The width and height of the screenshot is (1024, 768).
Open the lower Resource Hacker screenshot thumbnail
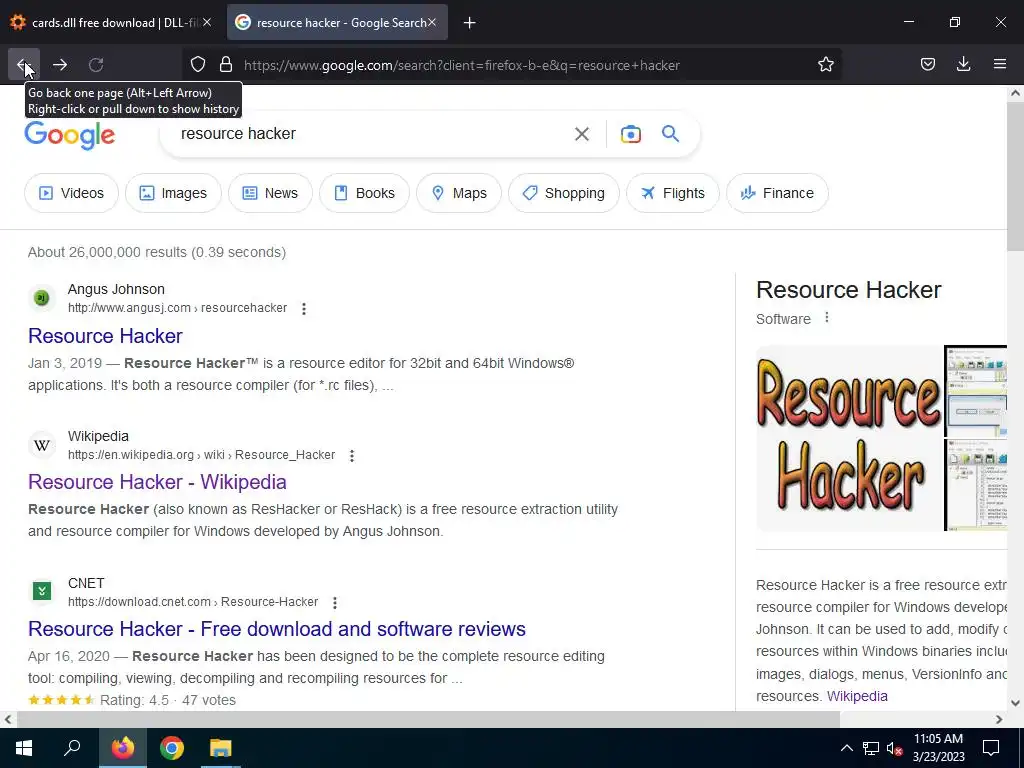976,485
